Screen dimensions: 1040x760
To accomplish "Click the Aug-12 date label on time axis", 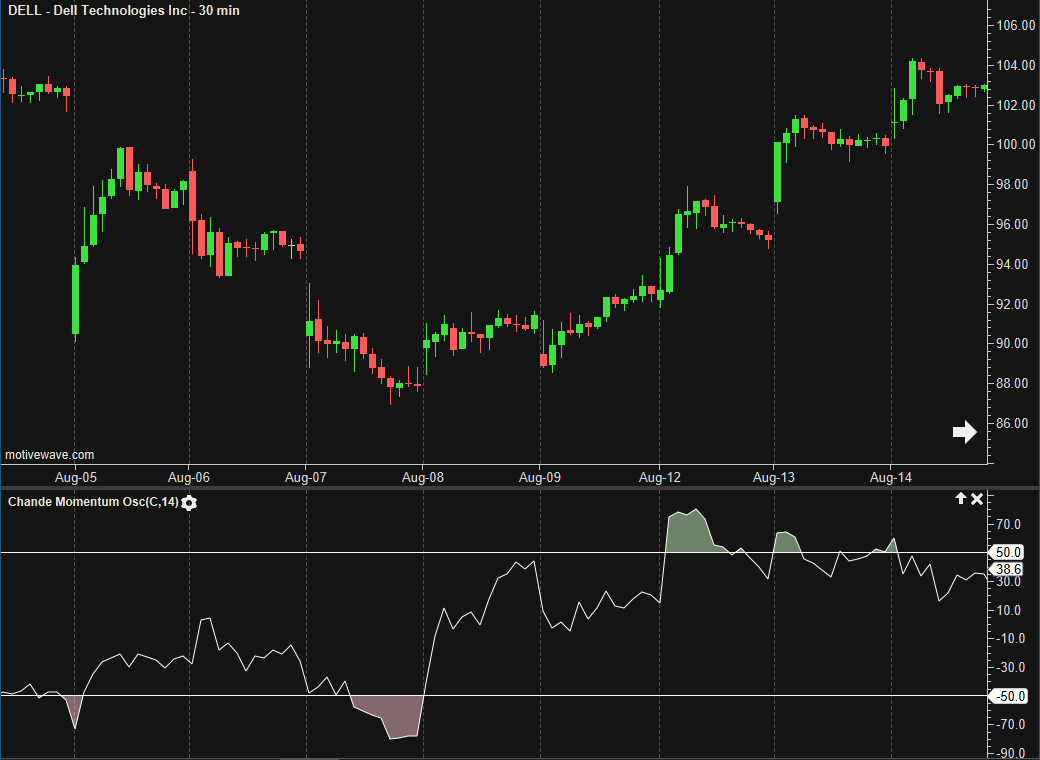I will 659,478.
